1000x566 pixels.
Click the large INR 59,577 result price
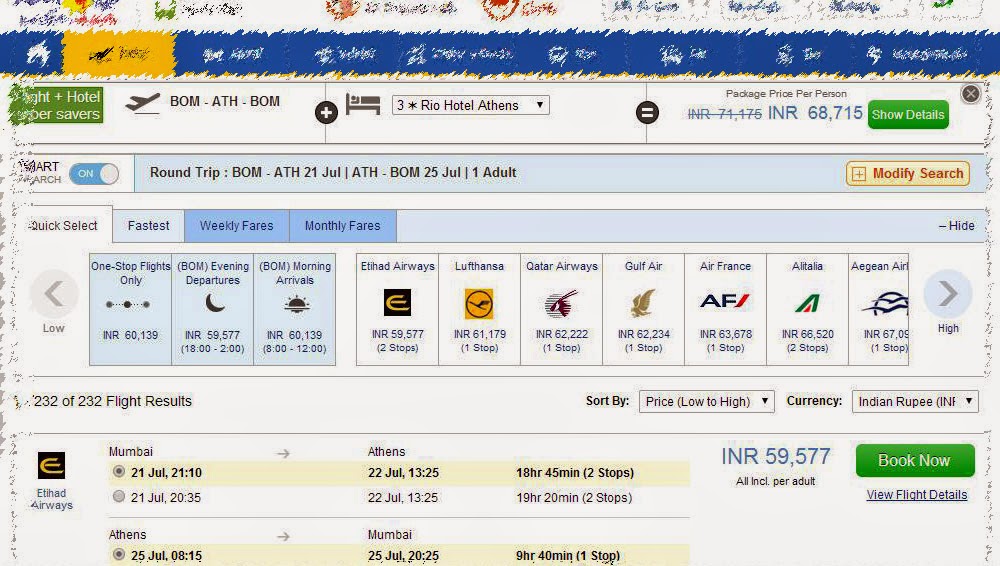776,457
